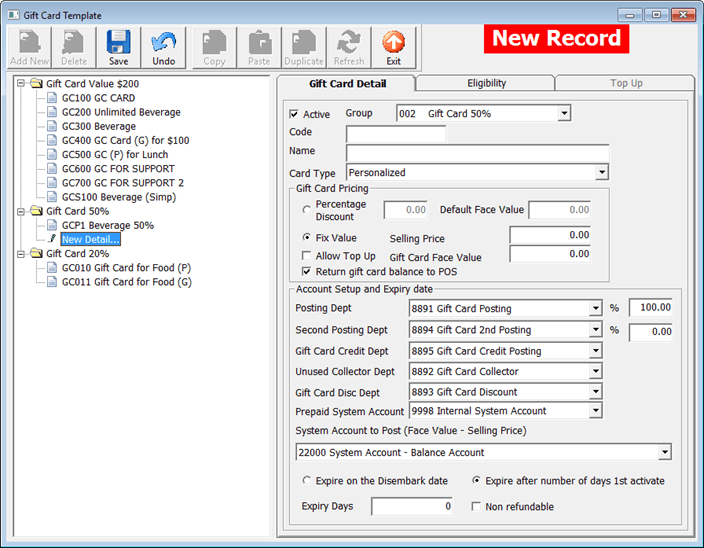Screen dimensions: 704x548
Task: Select GC600 GC FOR SUPPORT item
Action: click(x=118, y=169)
